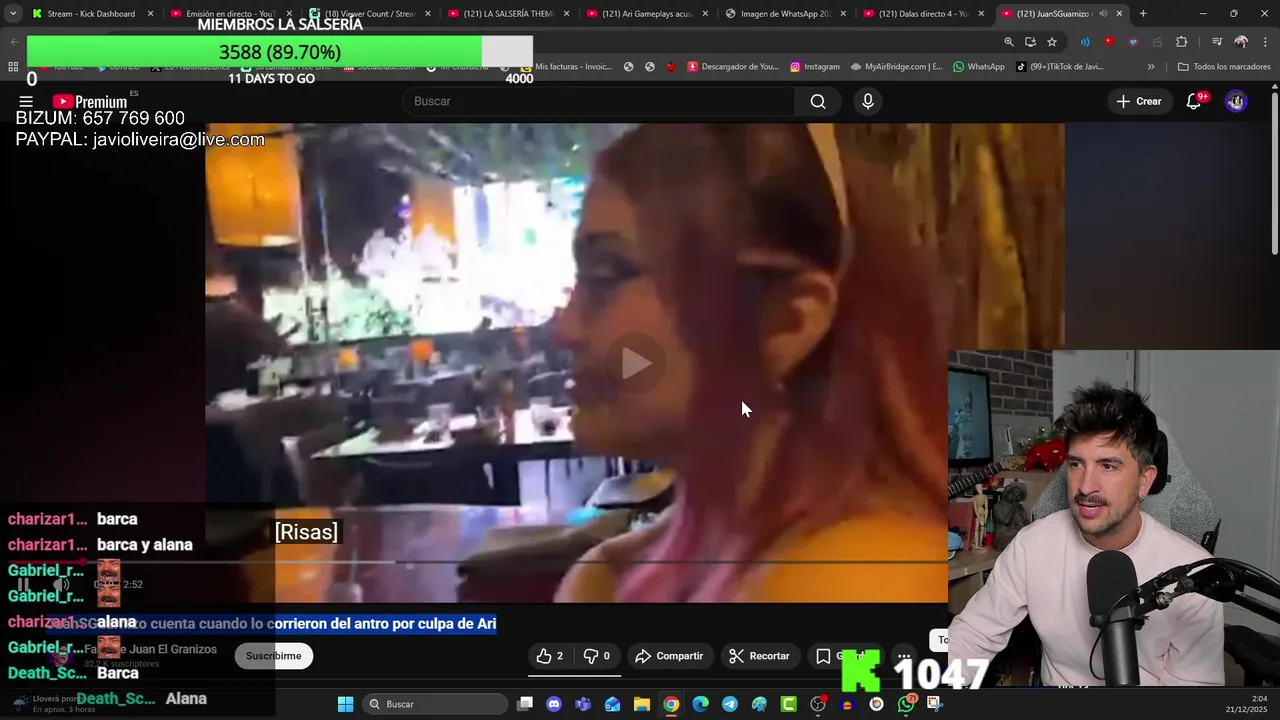
Task: Open YouTube notifications bell
Action: coord(1194,101)
